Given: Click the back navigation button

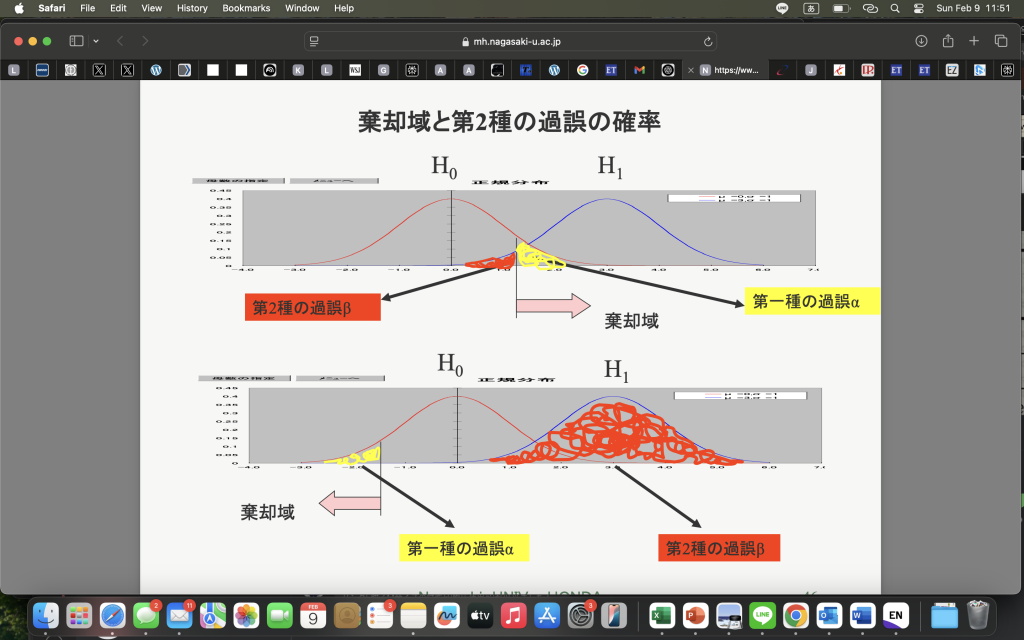Looking at the screenshot, I should pos(120,41).
